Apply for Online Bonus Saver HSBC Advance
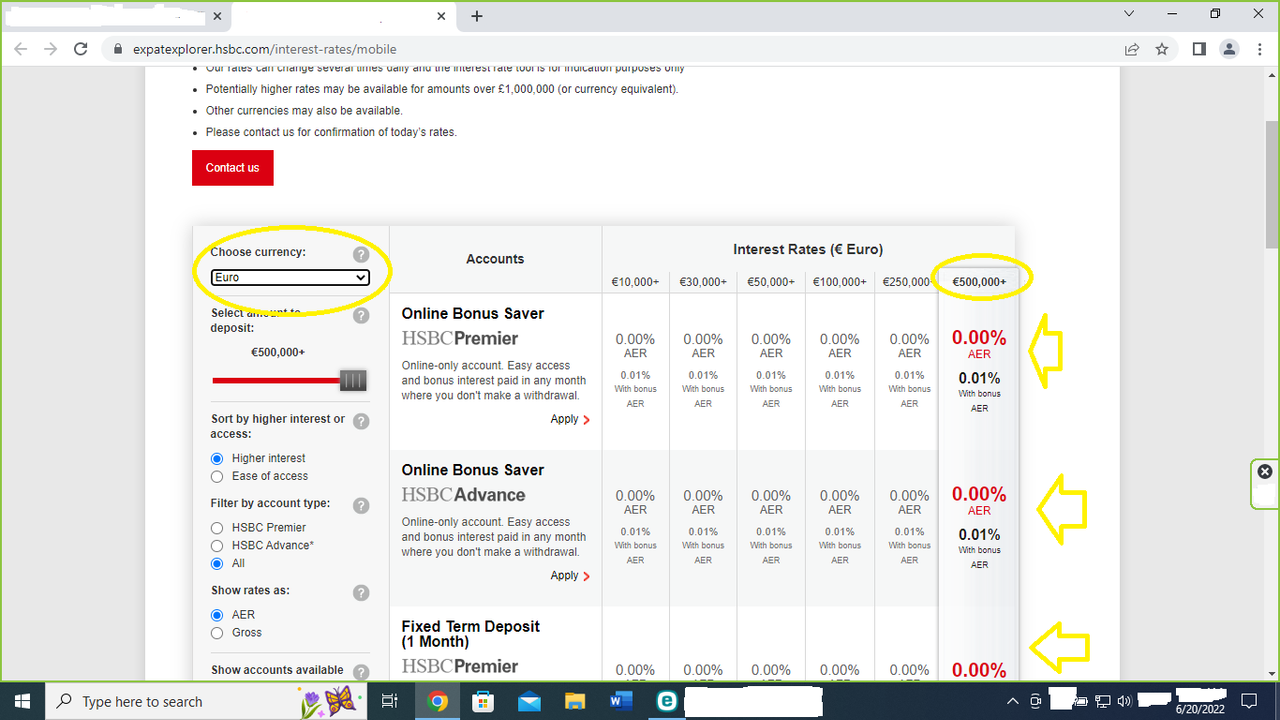This screenshot has height=720, width=1280. click(x=570, y=576)
